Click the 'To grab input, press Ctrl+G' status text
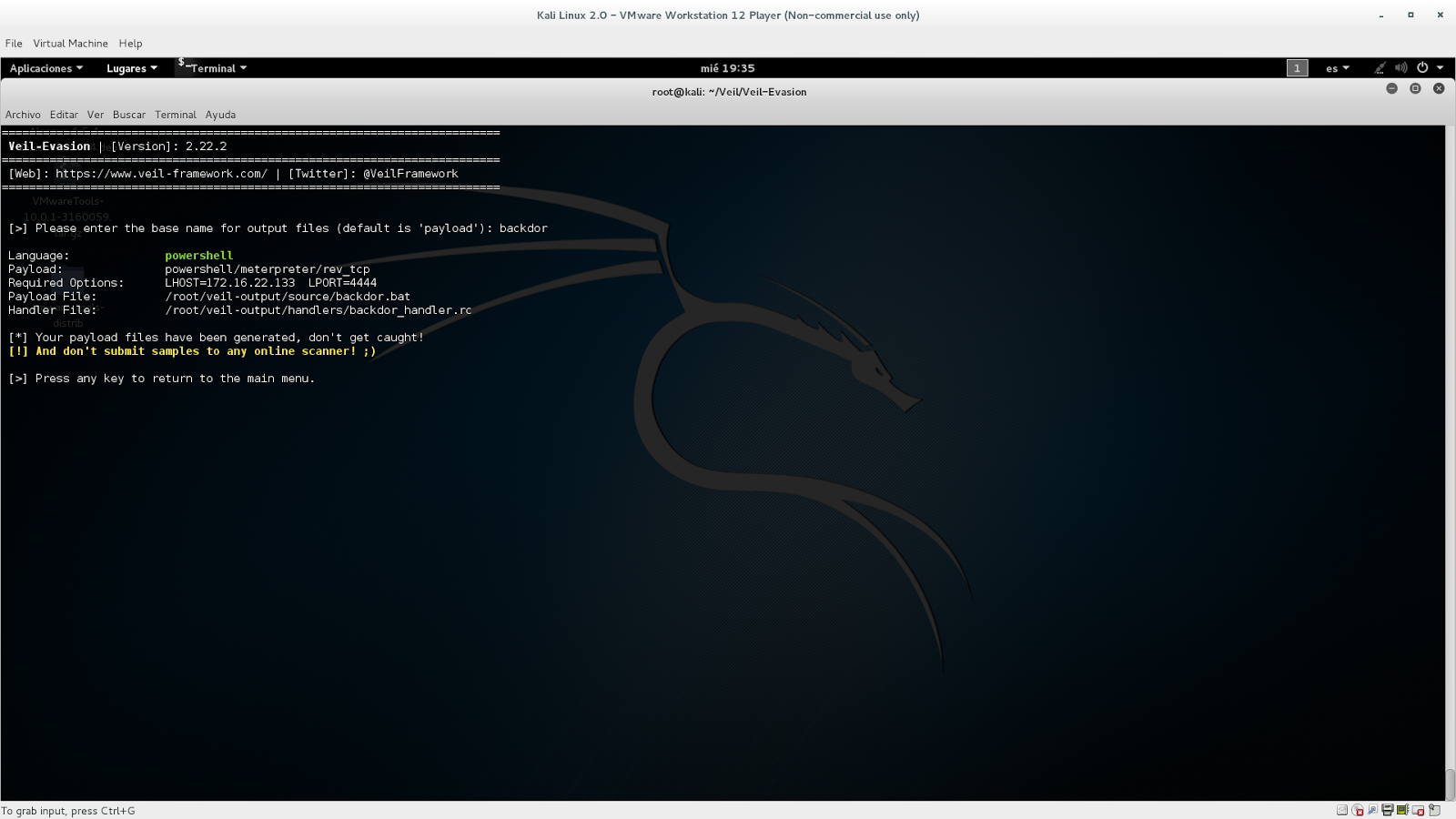This screenshot has height=819, width=1456. click(x=68, y=811)
